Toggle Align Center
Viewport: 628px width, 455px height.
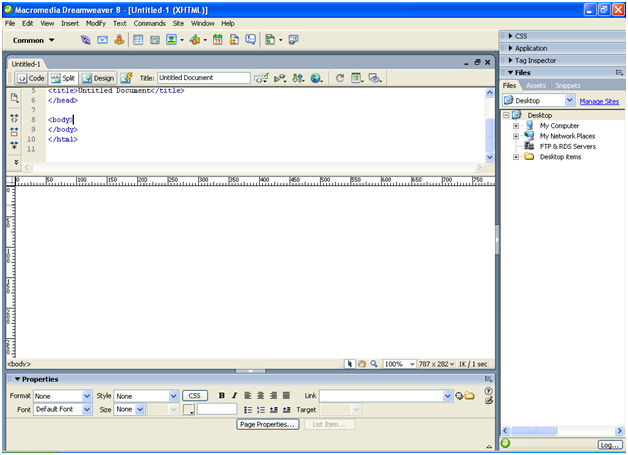coord(261,396)
